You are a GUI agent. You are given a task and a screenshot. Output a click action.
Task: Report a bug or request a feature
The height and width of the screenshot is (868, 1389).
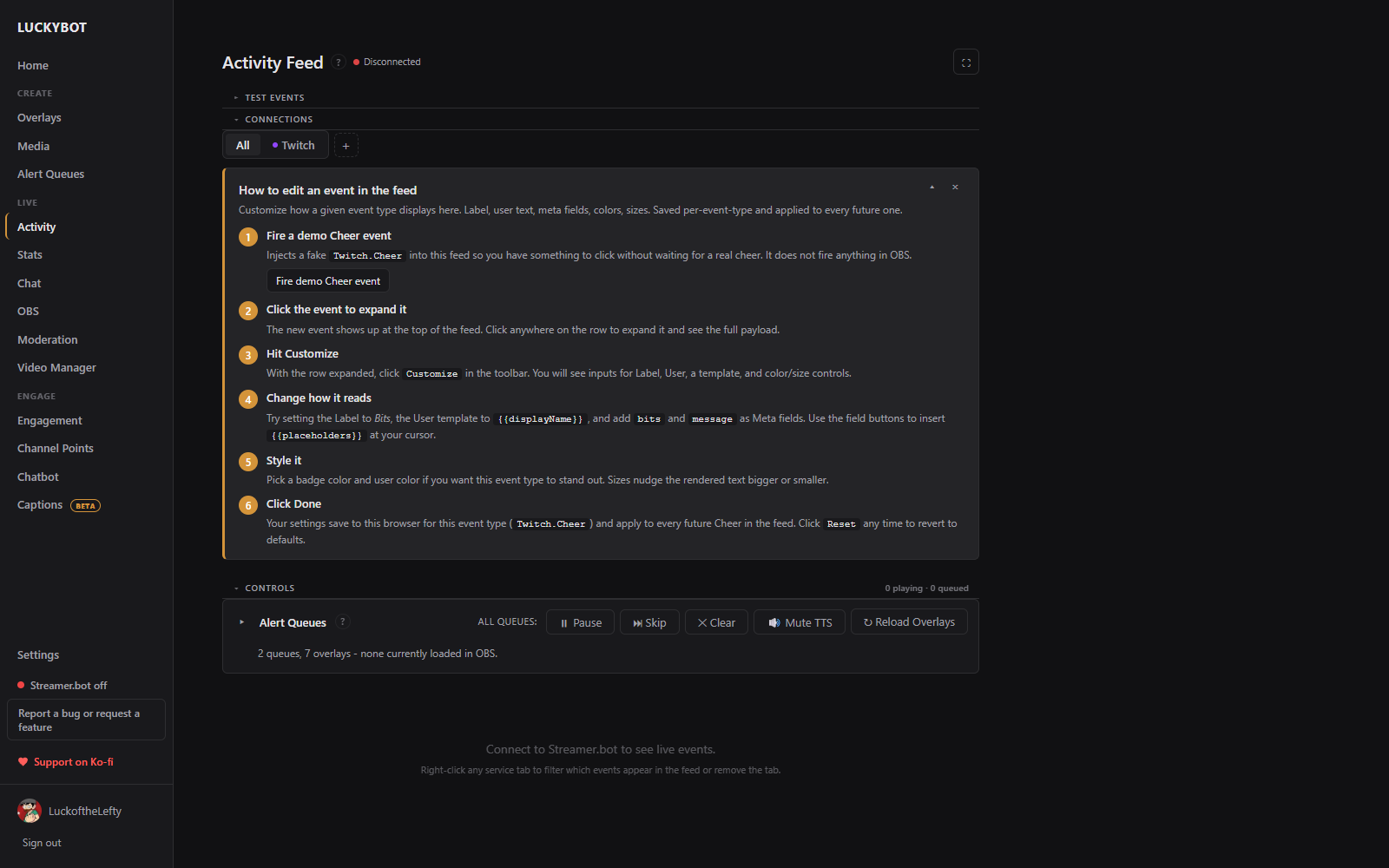click(x=86, y=720)
